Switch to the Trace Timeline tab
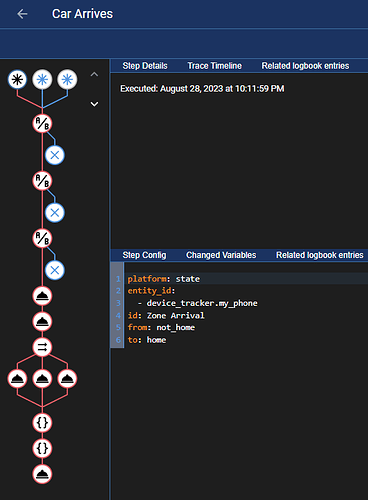The image size is (368, 500). pyautogui.click(x=214, y=66)
